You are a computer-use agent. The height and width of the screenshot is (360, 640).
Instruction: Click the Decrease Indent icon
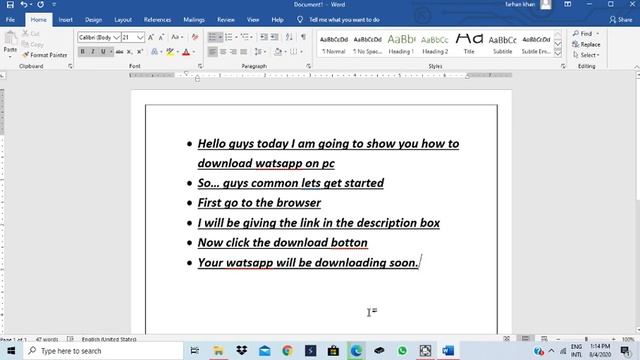264,37
